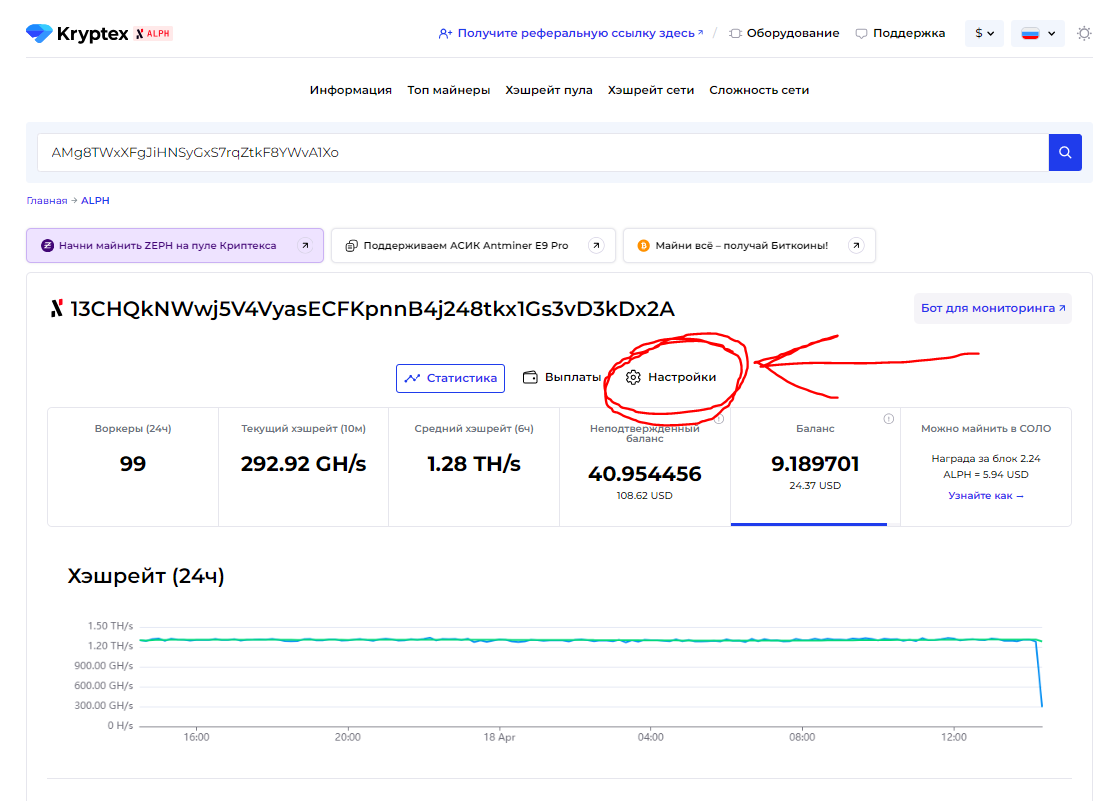Click the Узнайте как link
This screenshot has width=1108, height=801.
(986, 496)
